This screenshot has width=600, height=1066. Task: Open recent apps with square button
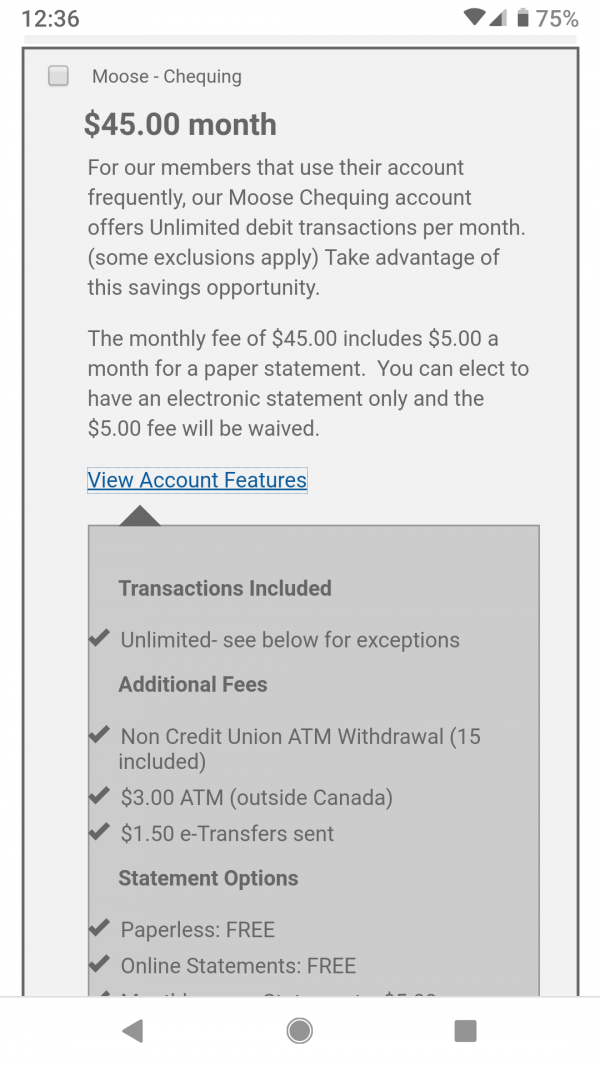tap(465, 1031)
